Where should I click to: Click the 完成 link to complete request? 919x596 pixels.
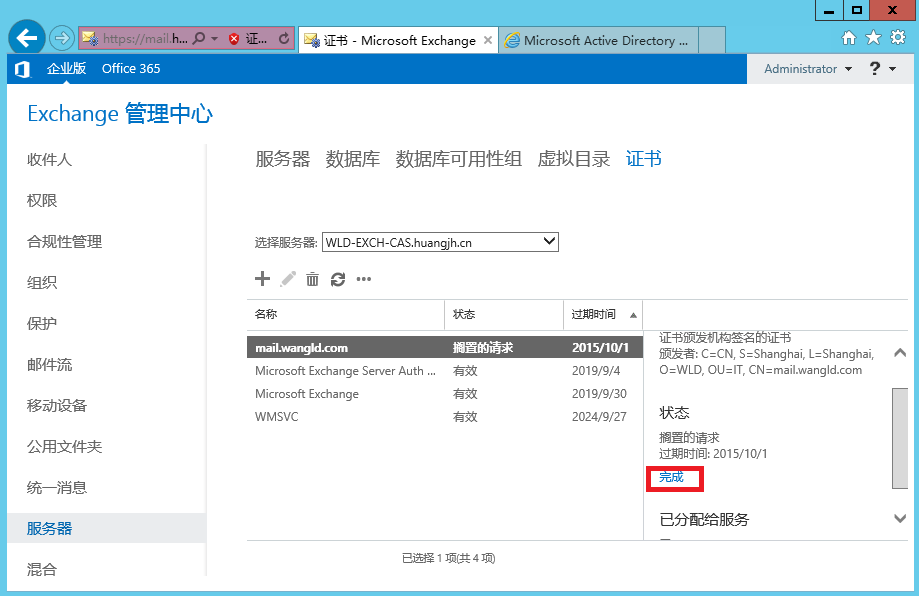click(671, 477)
